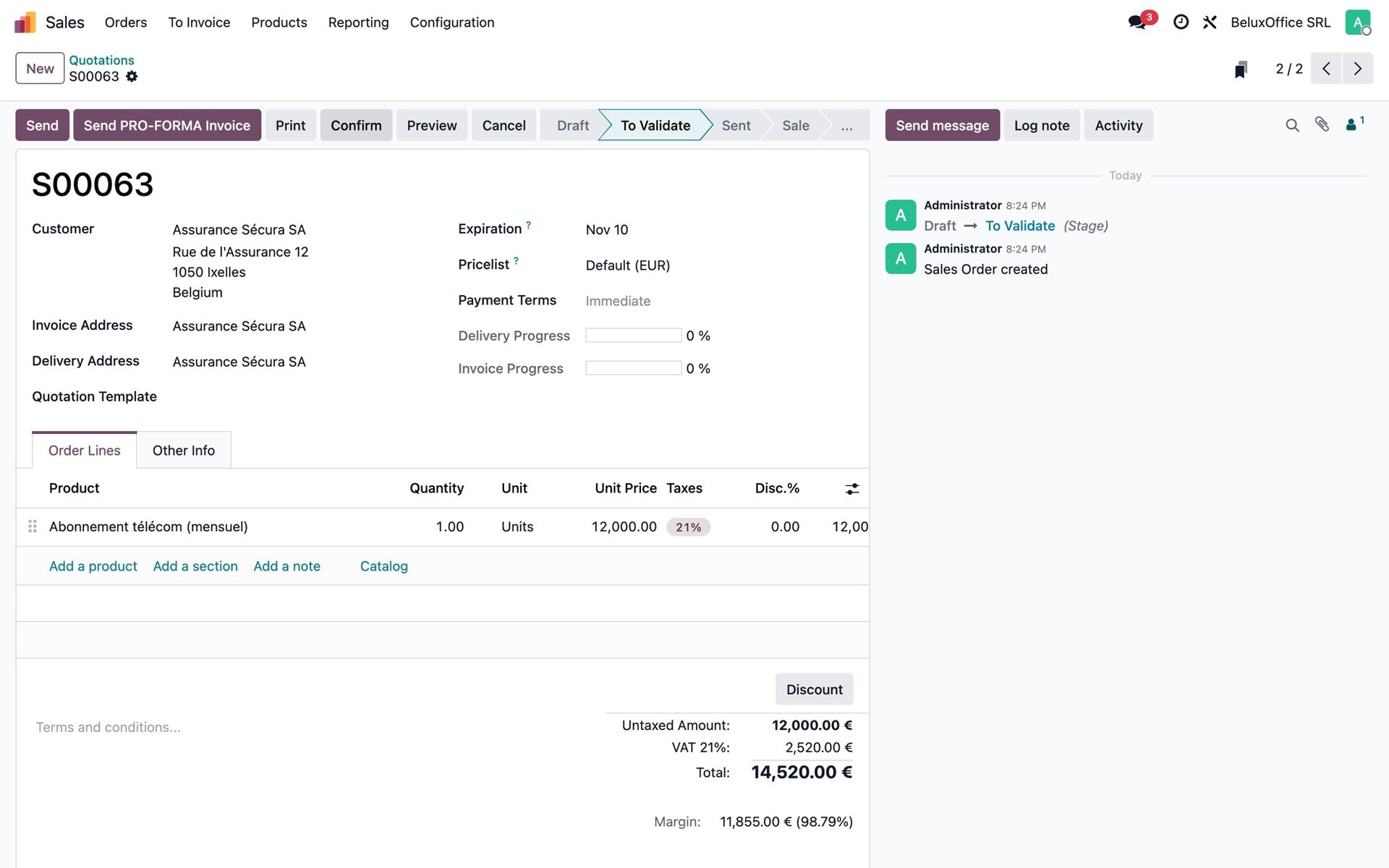Viewport: 1389px width, 868px height.
Task: Open the Sales app home icon
Action: point(25,22)
